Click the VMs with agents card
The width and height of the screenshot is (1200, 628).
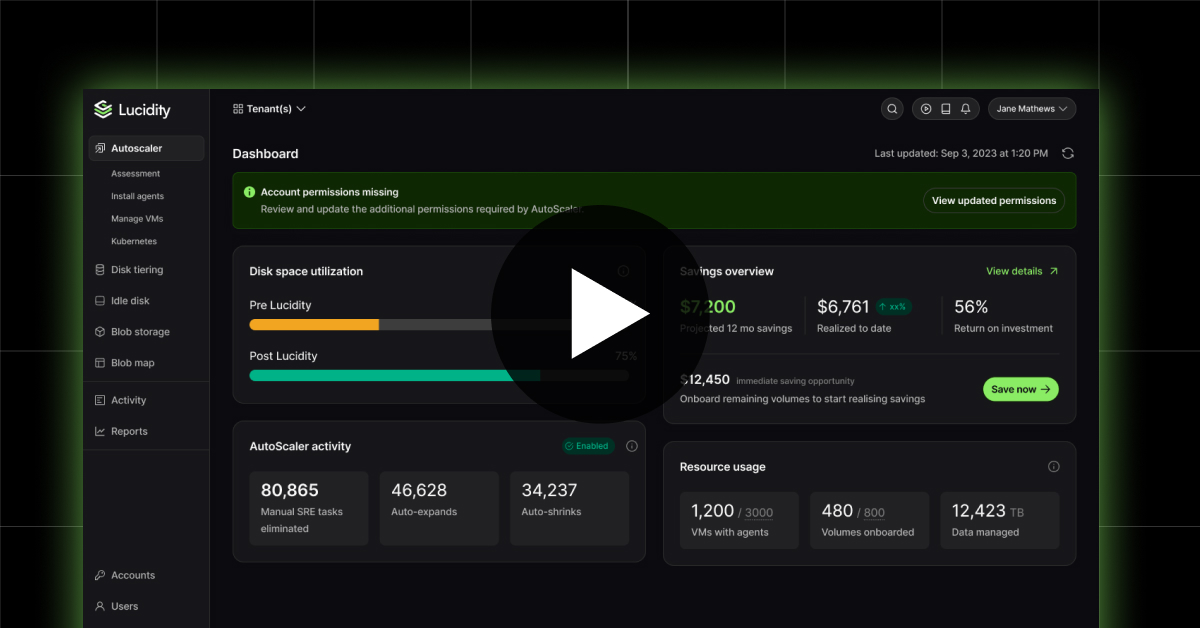tap(739, 520)
